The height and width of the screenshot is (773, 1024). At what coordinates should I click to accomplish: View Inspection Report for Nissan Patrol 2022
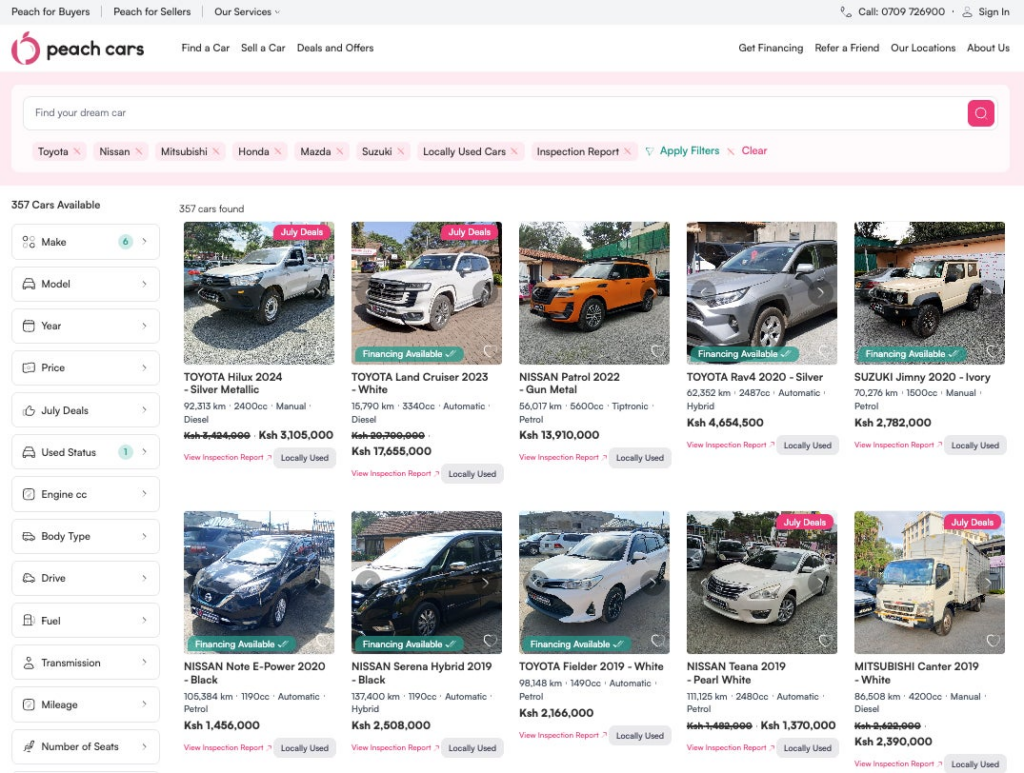[x=563, y=457]
